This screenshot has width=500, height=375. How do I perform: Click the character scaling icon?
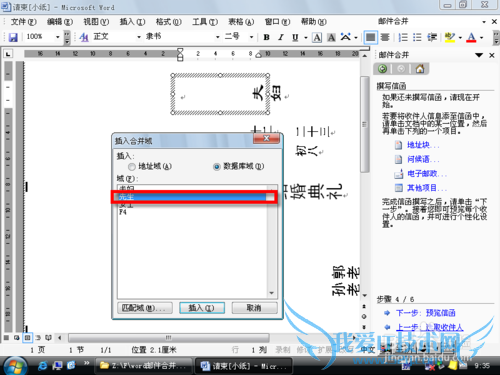click(346, 37)
